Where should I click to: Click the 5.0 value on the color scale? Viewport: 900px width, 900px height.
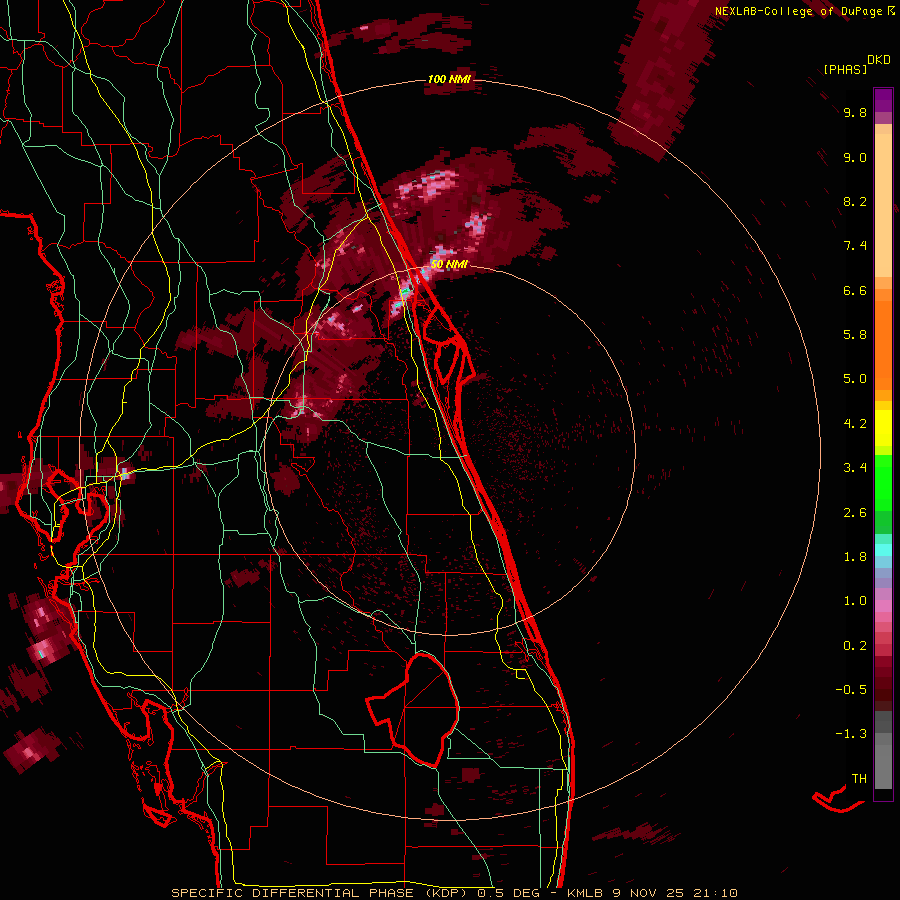(855, 379)
